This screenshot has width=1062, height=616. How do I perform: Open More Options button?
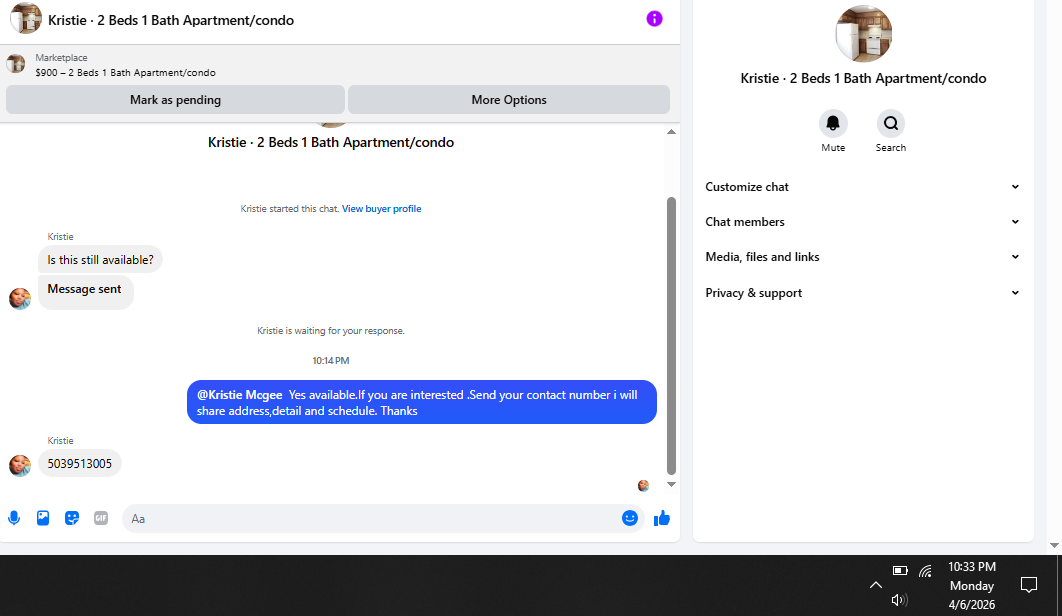(x=509, y=100)
